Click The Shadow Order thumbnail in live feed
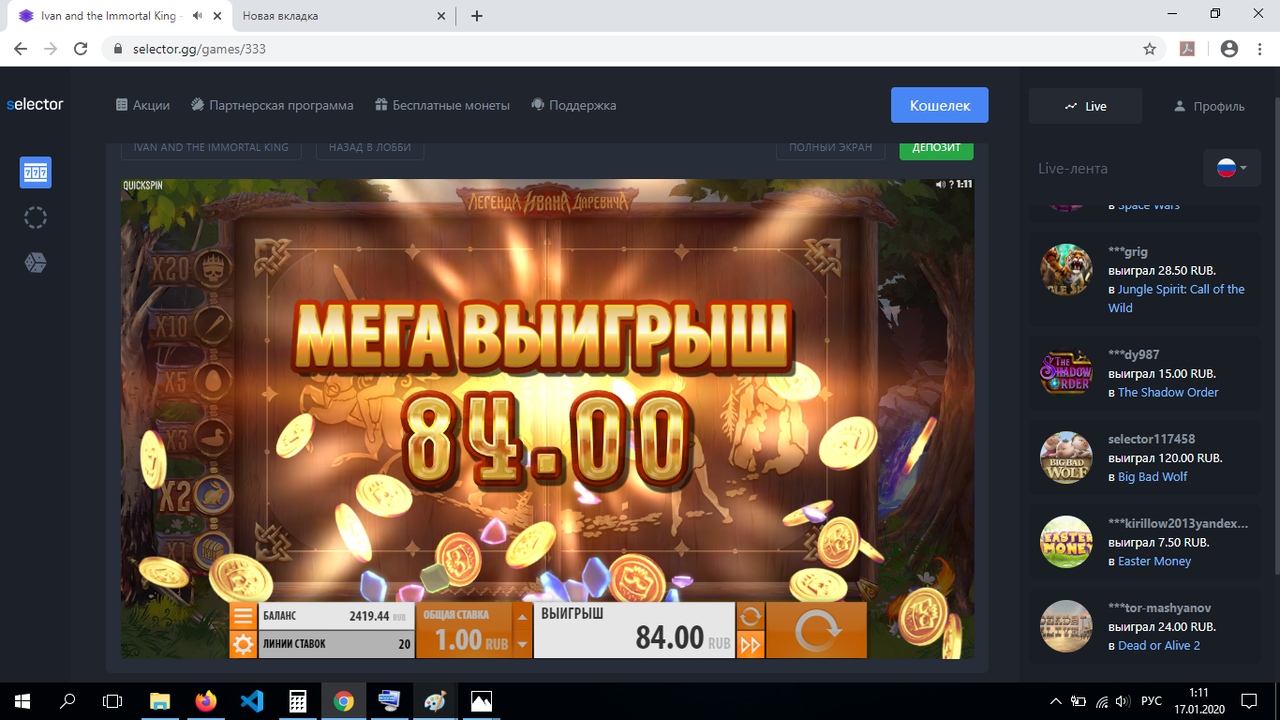 (1066, 373)
